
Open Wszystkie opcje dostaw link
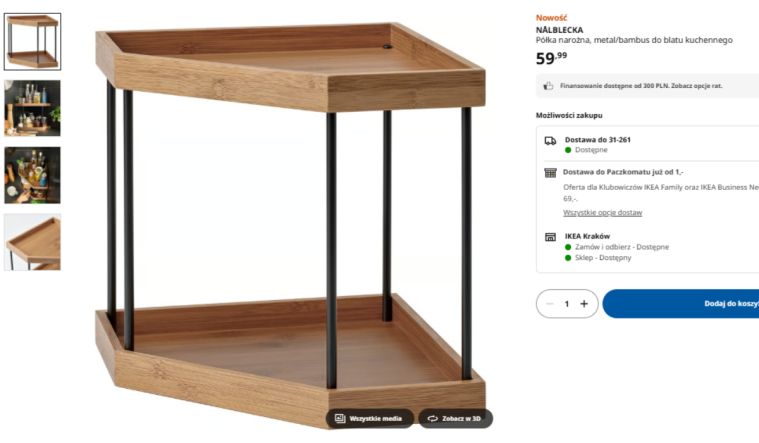point(602,213)
